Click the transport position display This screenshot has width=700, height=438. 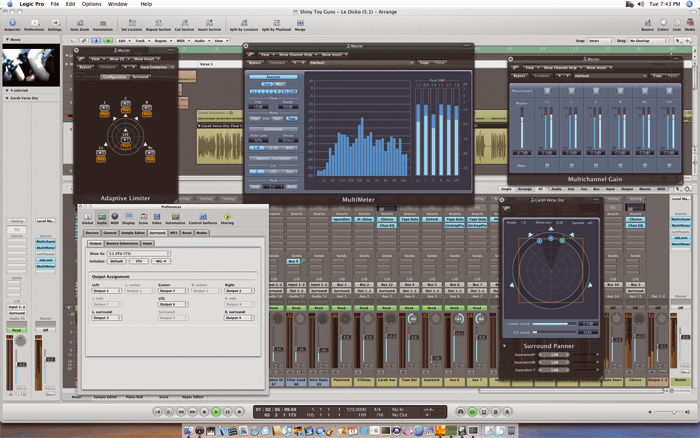tap(275, 412)
